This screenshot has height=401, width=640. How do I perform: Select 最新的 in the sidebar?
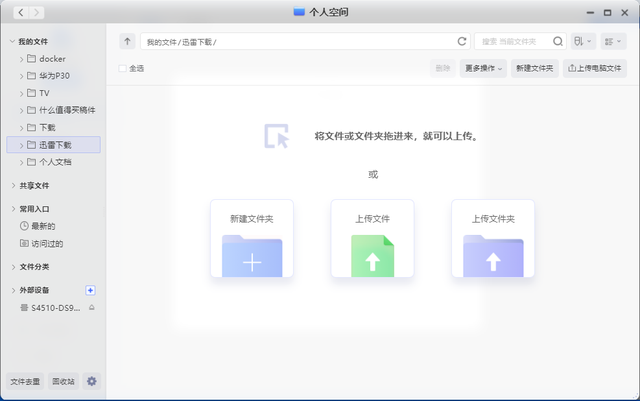[x=42, y=227]
